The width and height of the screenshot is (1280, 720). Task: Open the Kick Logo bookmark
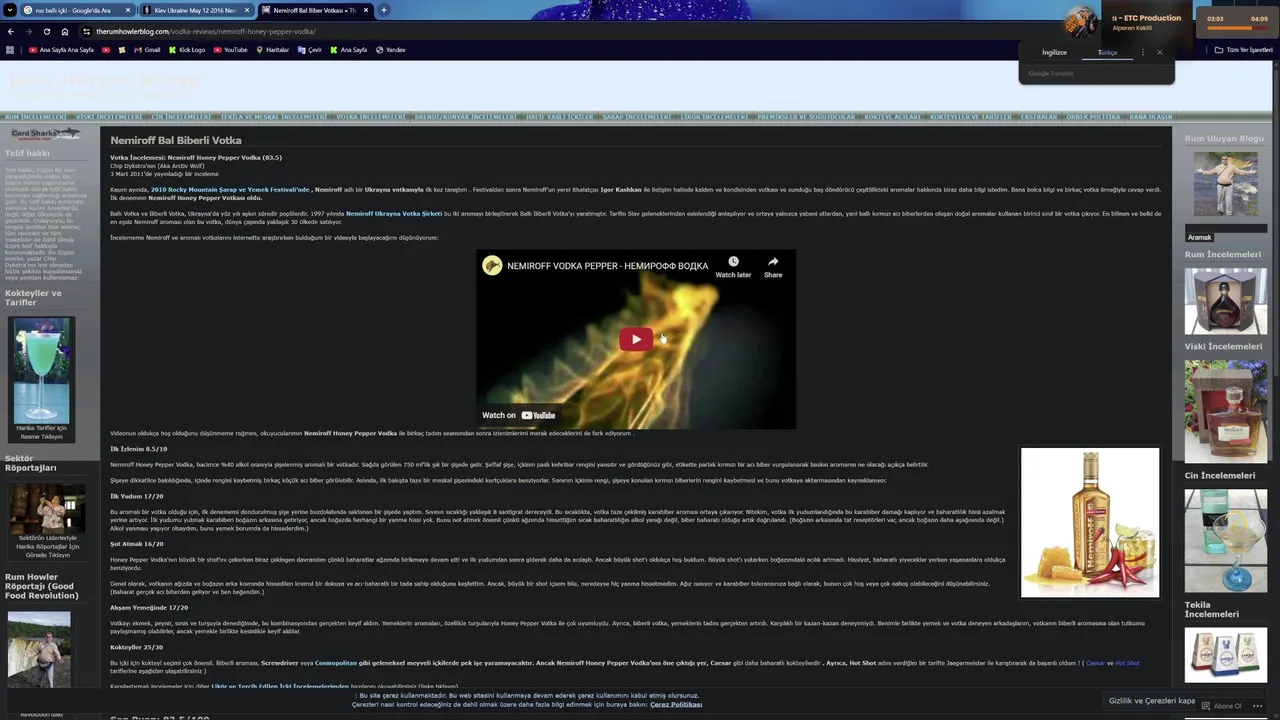(187, 50)
